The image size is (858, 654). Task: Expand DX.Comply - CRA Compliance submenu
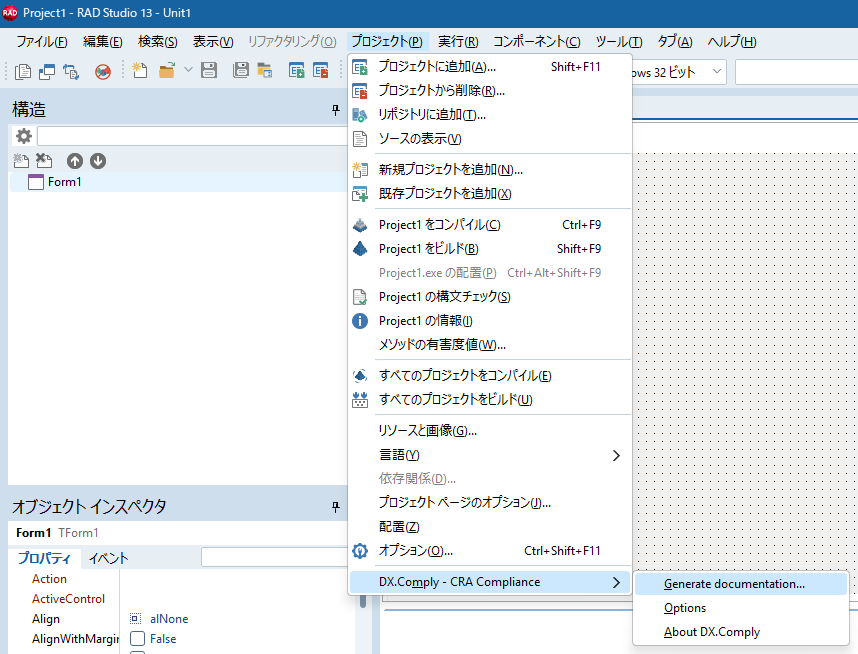coord(490,582)
